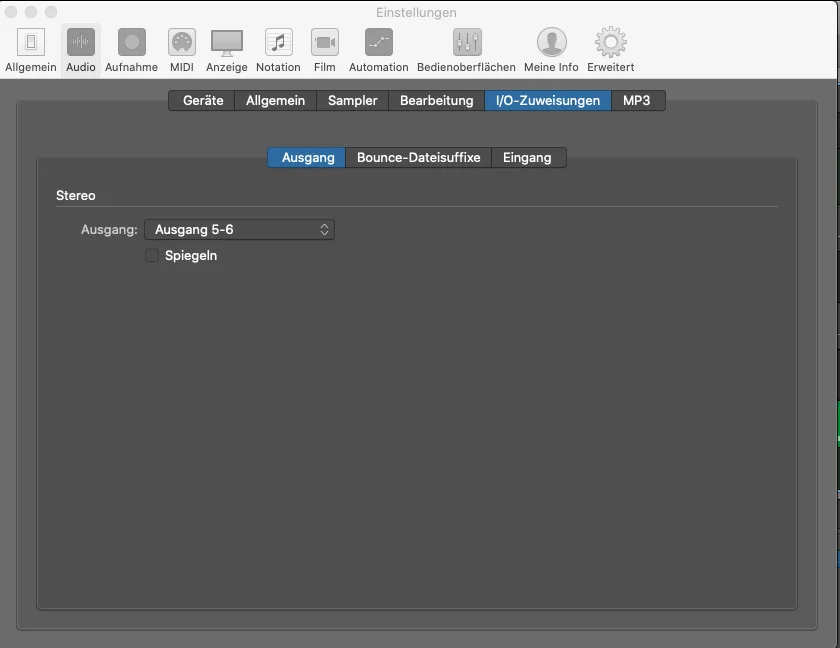The image size is (840, 648).
Task: Open Automation preferences icon
Action: 379,42
